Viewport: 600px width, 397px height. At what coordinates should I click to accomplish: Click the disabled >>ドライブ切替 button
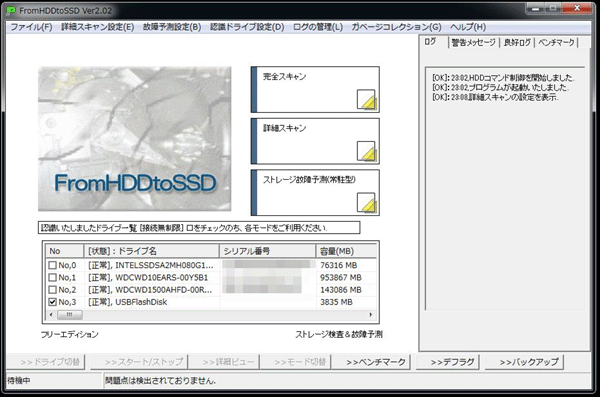click(x=46, y=362)
